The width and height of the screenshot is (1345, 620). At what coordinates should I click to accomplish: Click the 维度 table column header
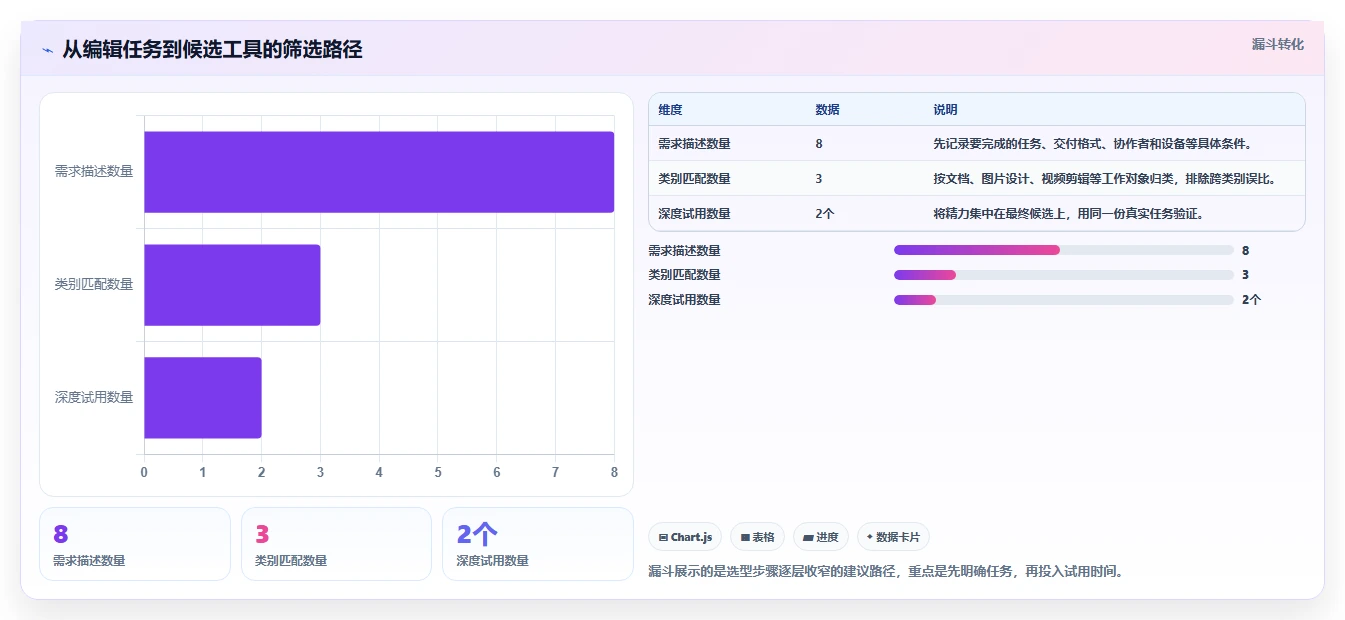tap(670, 110)
